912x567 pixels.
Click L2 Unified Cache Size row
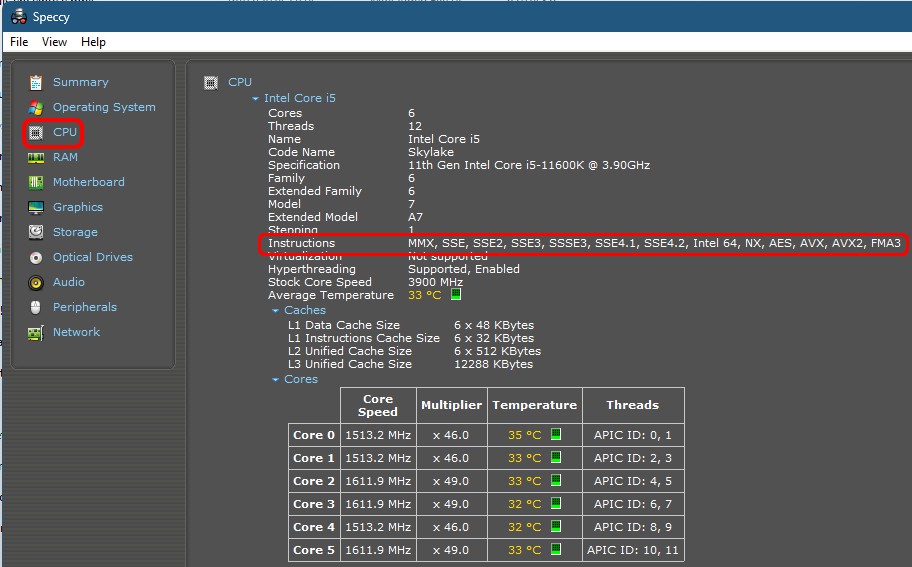(415, 352)
